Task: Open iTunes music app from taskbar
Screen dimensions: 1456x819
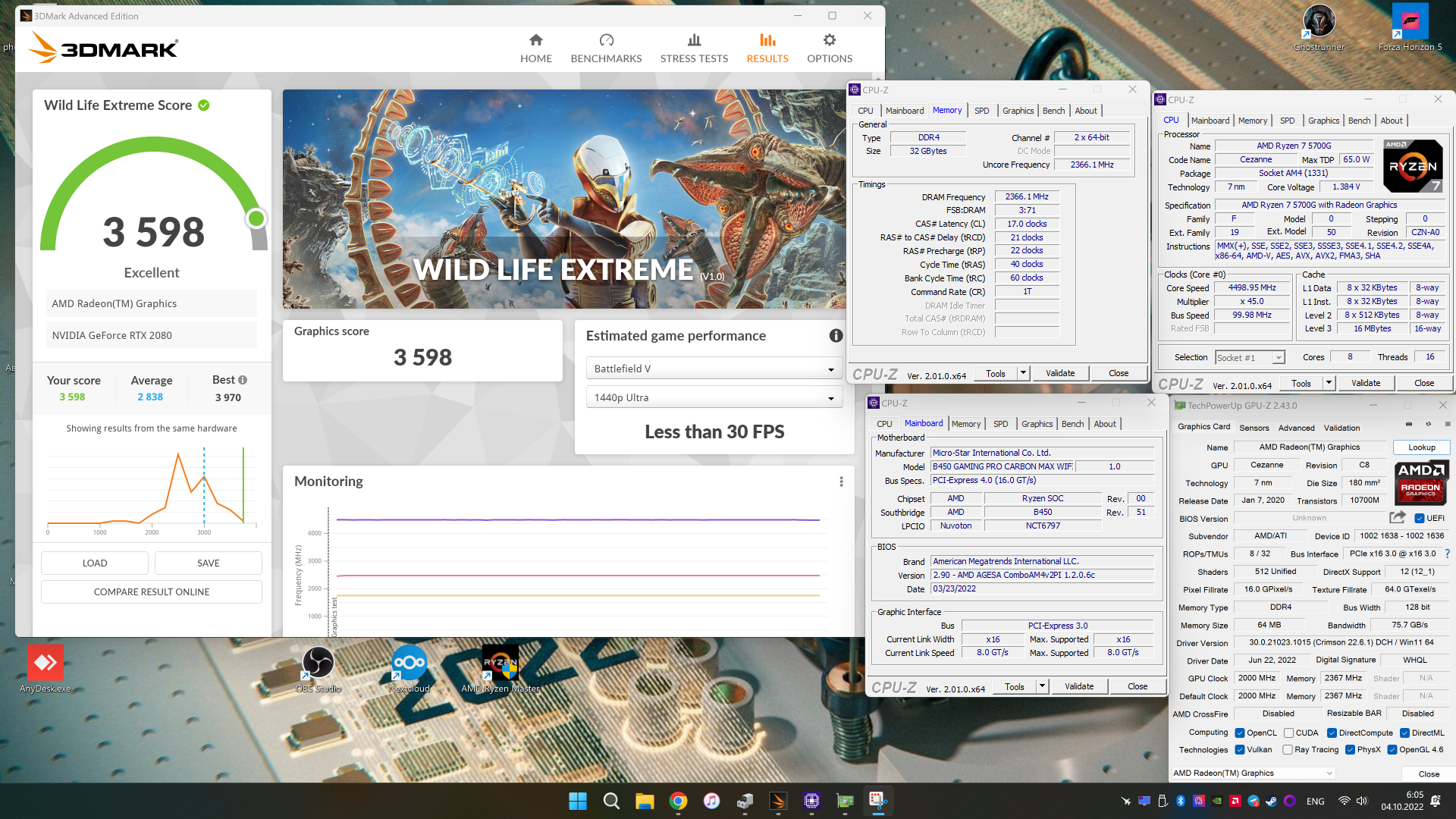Action: click(711, 801)
